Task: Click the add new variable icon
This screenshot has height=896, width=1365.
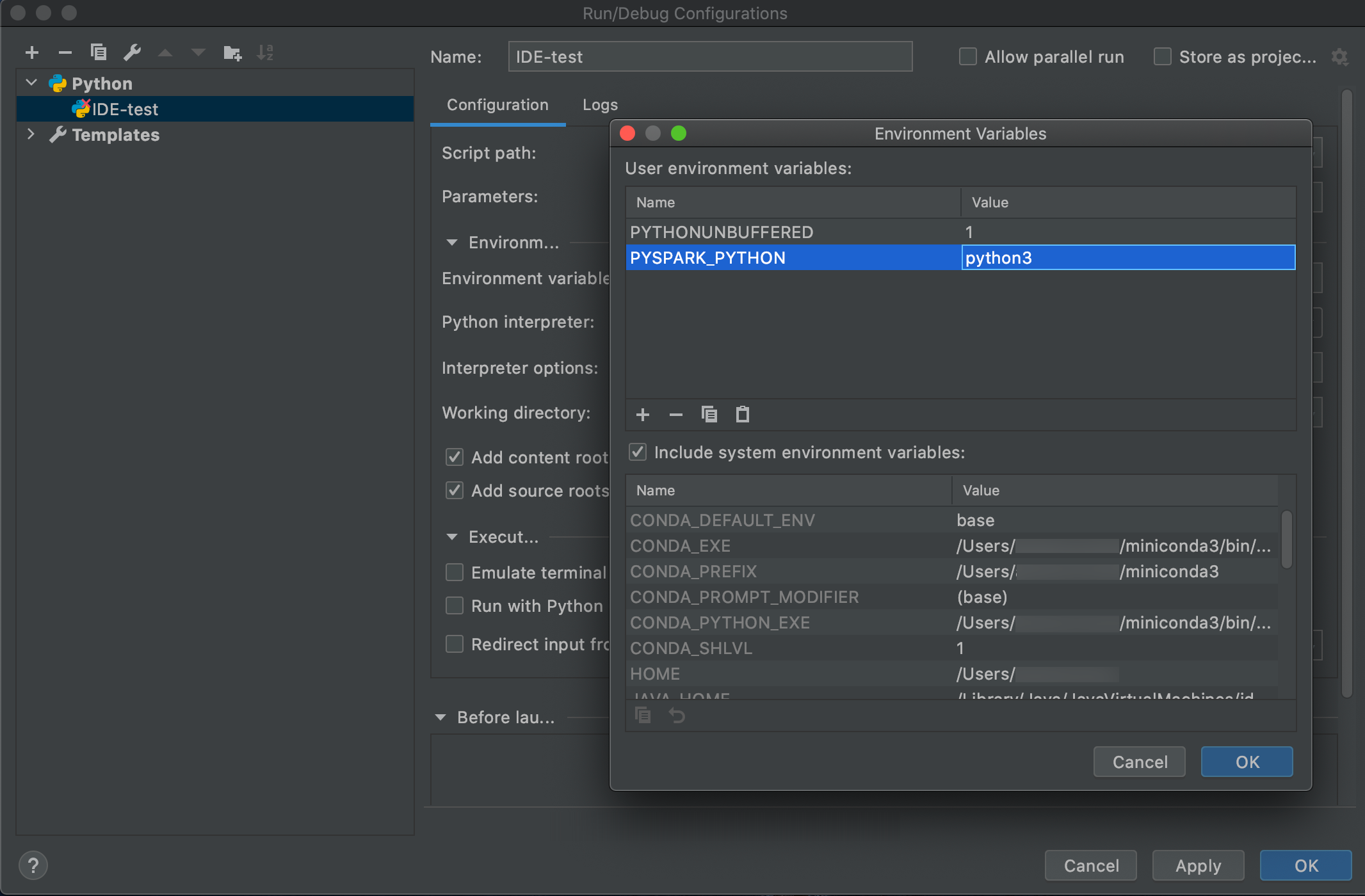Action: point(641,413)
